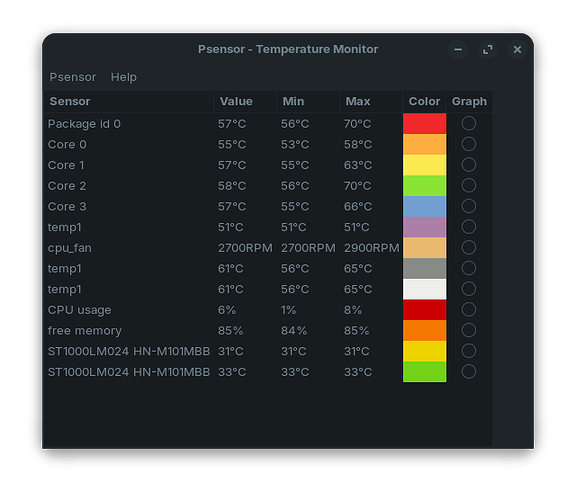Open the Psensor menu
Screen dimensions: 575x500
coord(73,77)
